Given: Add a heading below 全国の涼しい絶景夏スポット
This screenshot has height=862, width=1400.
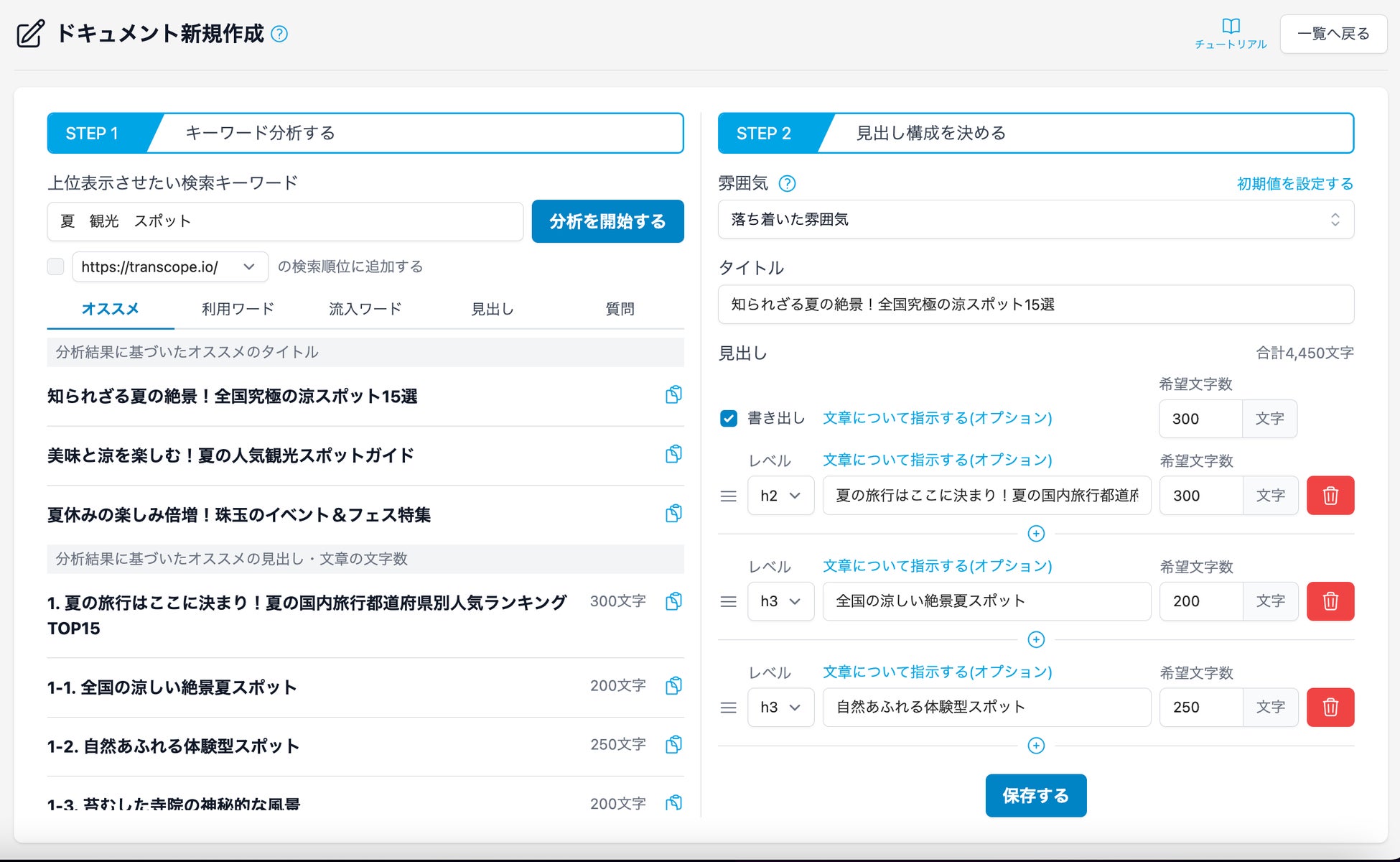Looking at the screenshot, I should pos(1035,639).
